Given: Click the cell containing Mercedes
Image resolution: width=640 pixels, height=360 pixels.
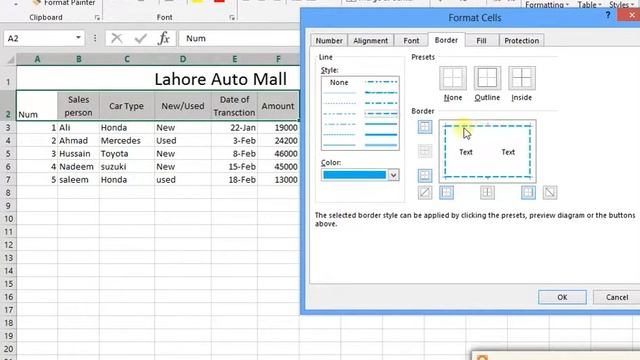Looking at the screenshot, I should click(127, 140).
